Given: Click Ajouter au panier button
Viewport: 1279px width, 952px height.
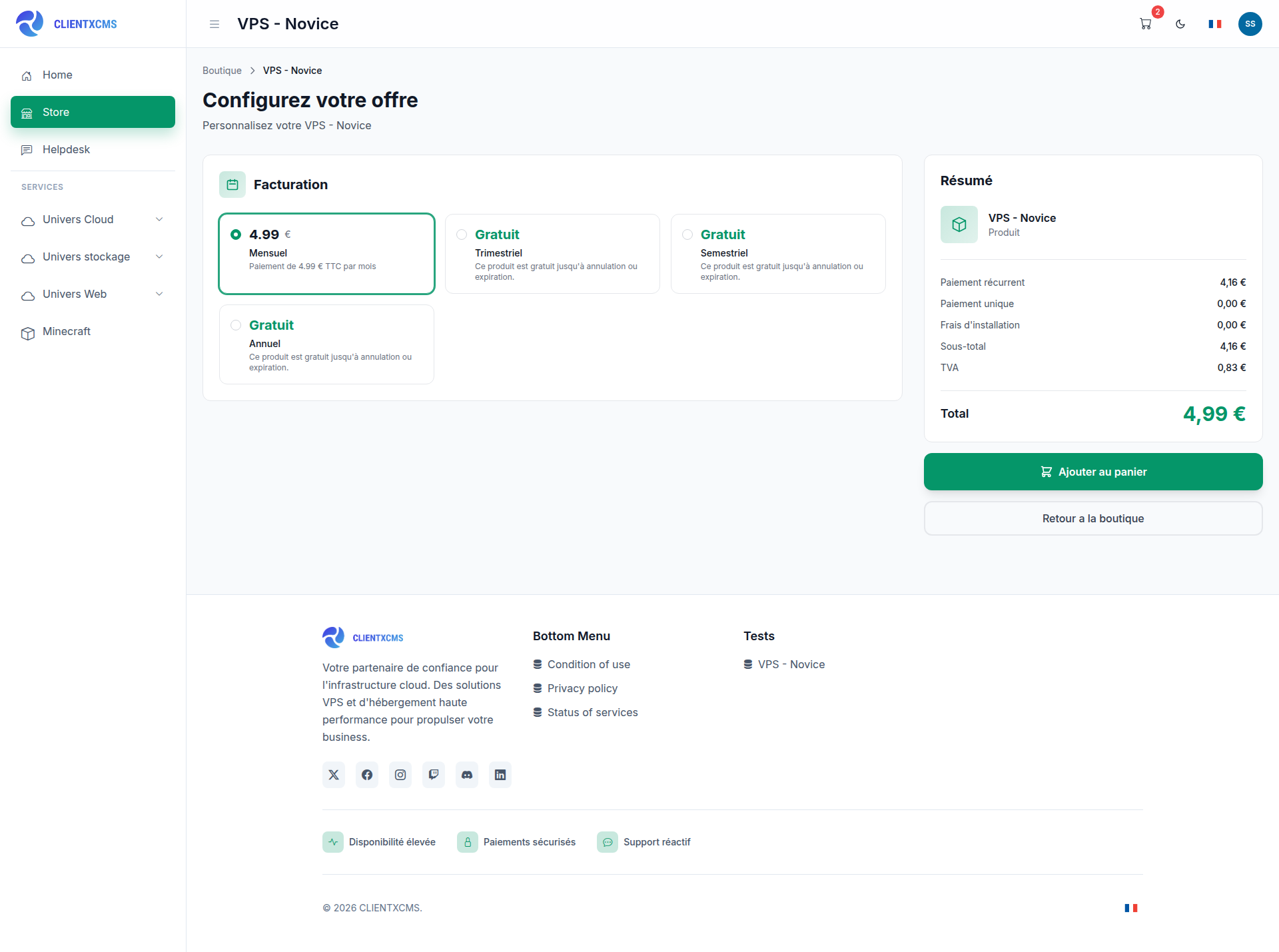Looking at the screenshot, I should coord(1093,472).
